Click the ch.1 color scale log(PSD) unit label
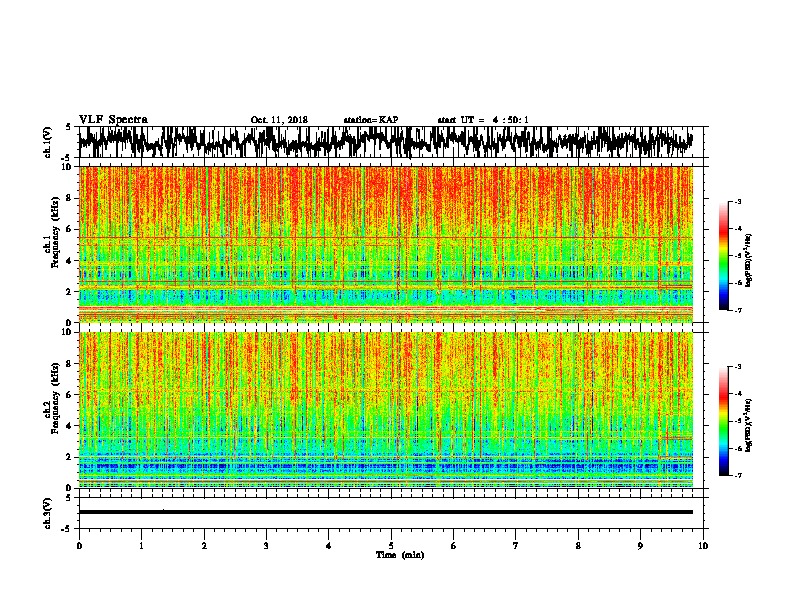This screenshot has height=612, width=792. (x=749, y=260)
